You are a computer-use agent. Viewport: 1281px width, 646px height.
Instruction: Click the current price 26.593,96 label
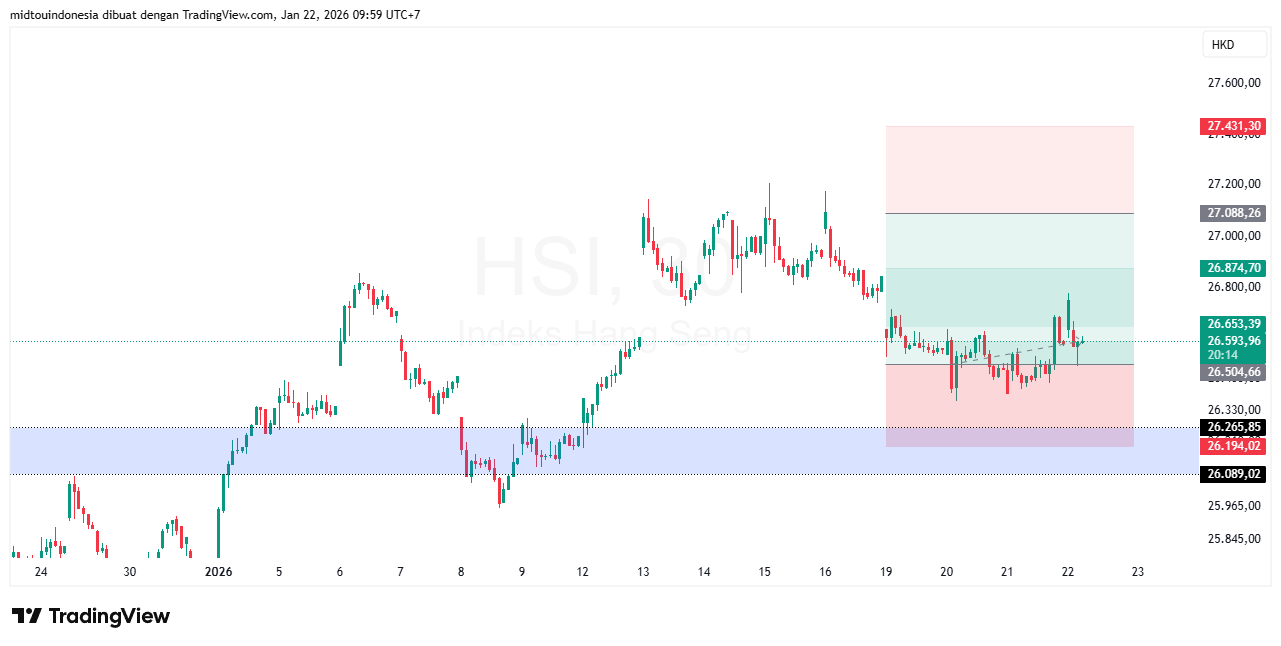[1233, 341]
